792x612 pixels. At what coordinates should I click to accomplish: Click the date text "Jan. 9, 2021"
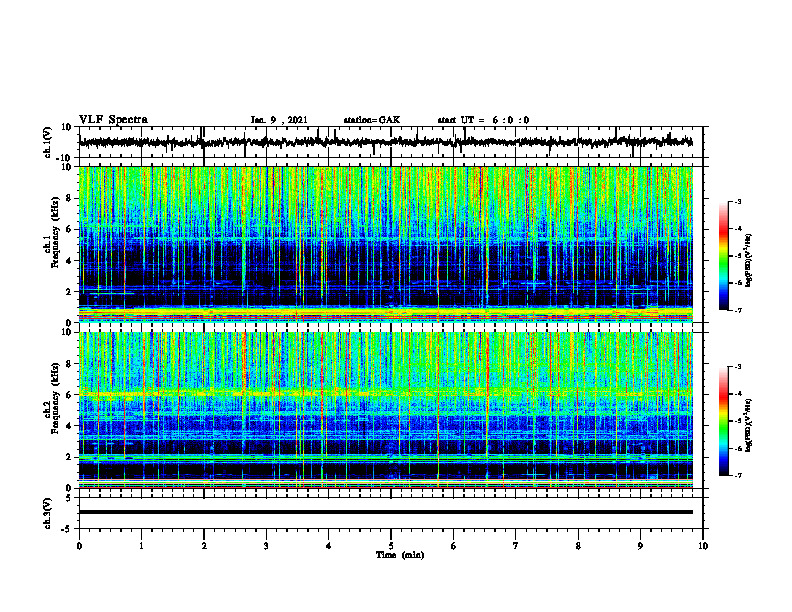pos(279,120)
